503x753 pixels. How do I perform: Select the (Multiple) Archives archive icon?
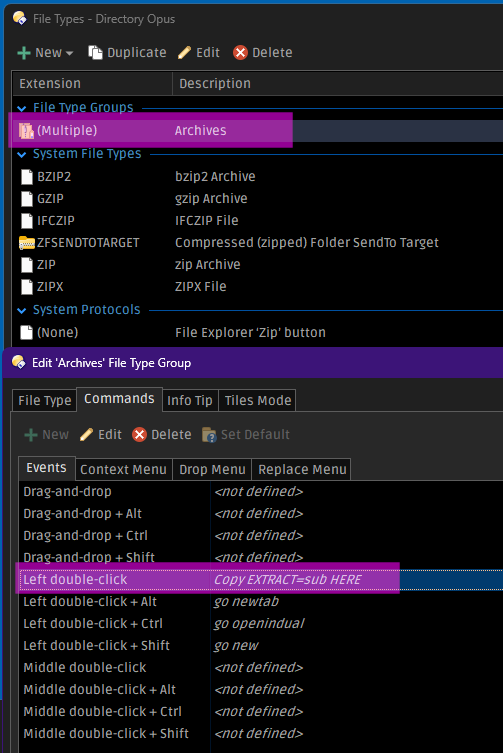tap(26, 131)
